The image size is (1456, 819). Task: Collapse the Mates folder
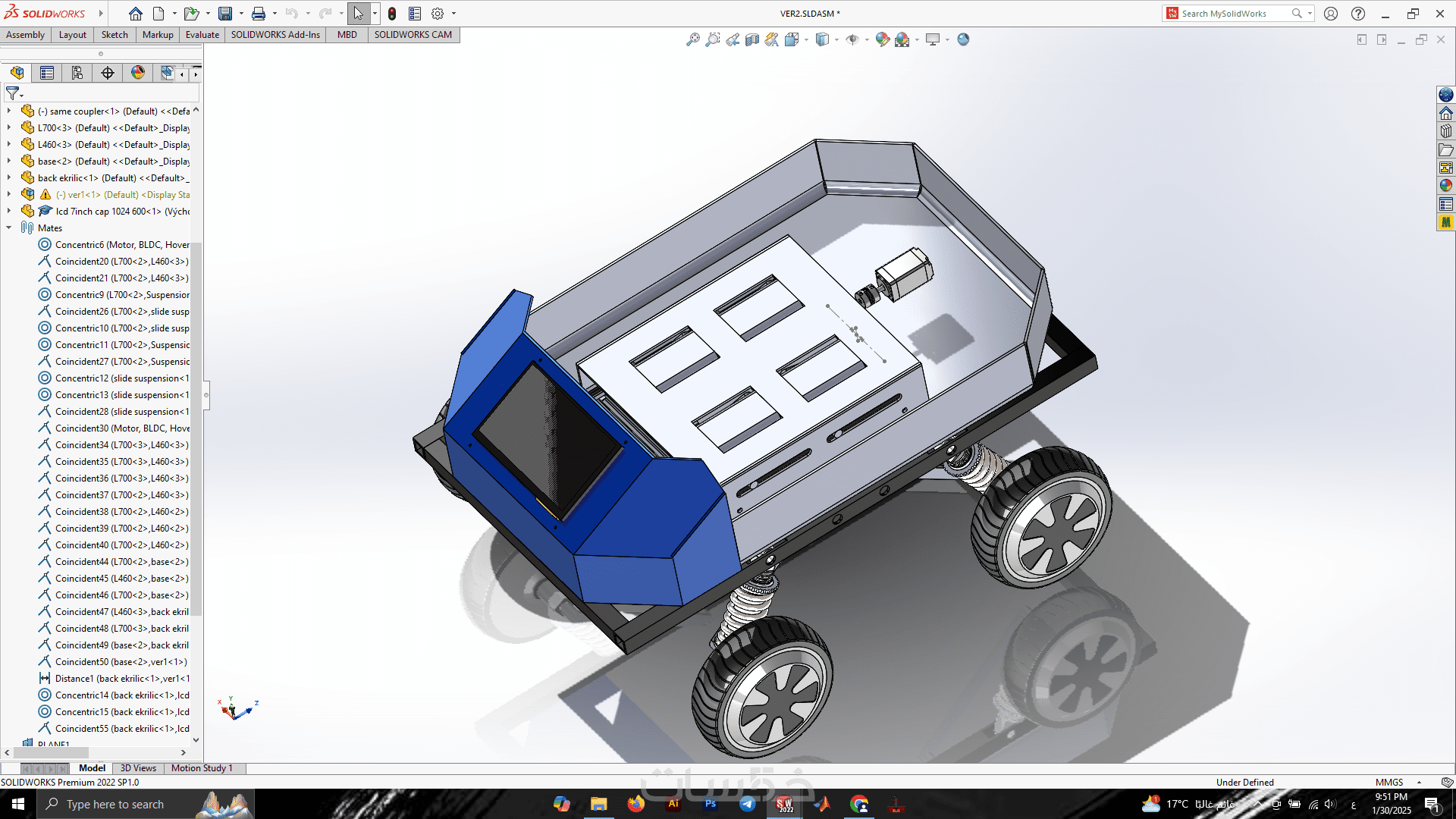coord(8,227)
